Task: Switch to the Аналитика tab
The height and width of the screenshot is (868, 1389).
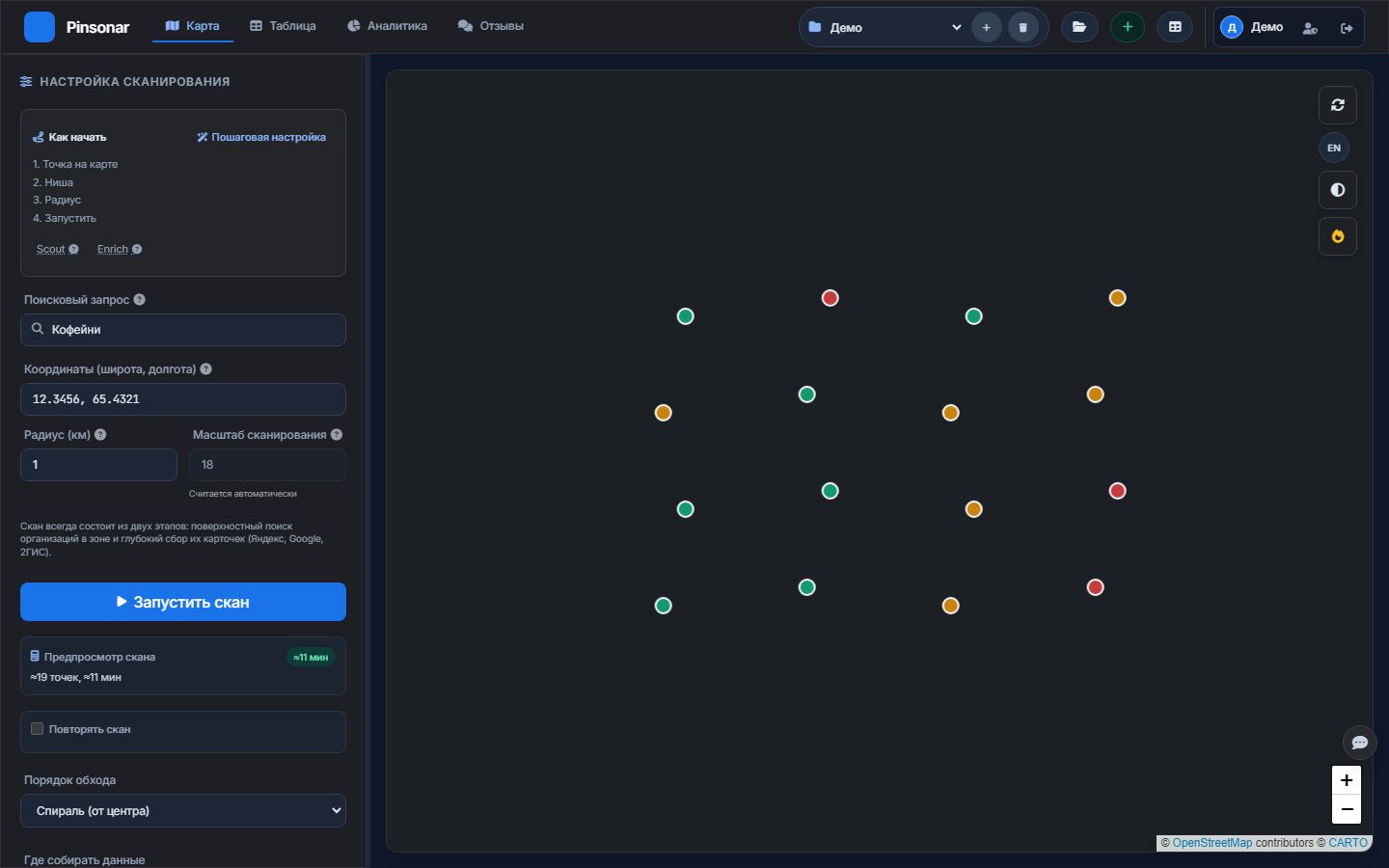Action: [x=387, y=26]
